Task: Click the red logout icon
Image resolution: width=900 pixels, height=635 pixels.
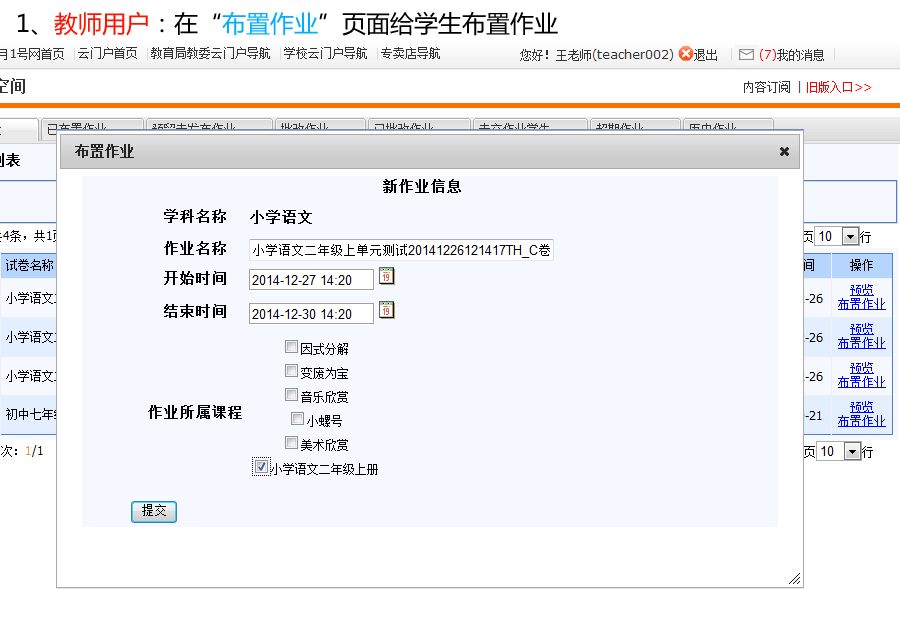Action: 685,54
